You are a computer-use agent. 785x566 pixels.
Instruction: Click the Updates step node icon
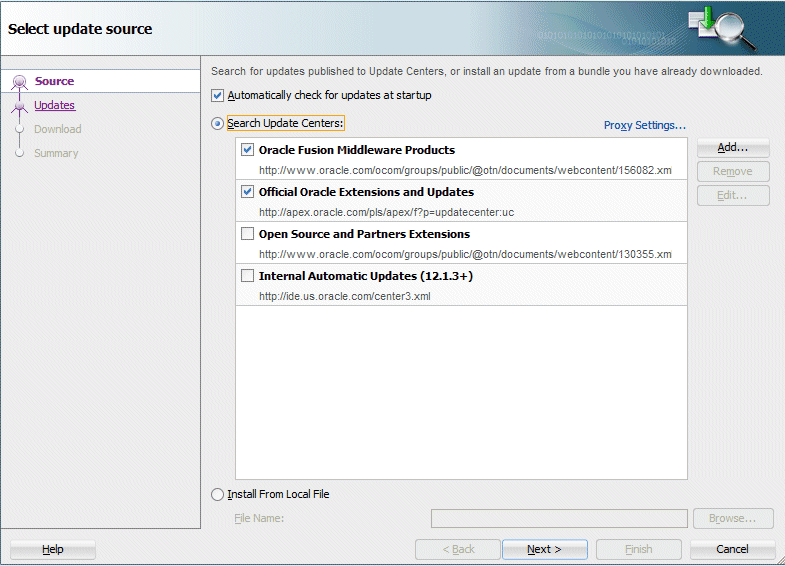pos(20,106)
